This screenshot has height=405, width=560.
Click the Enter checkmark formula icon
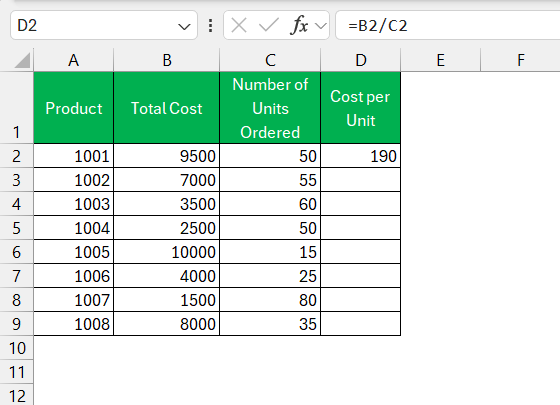coord(269,26)
